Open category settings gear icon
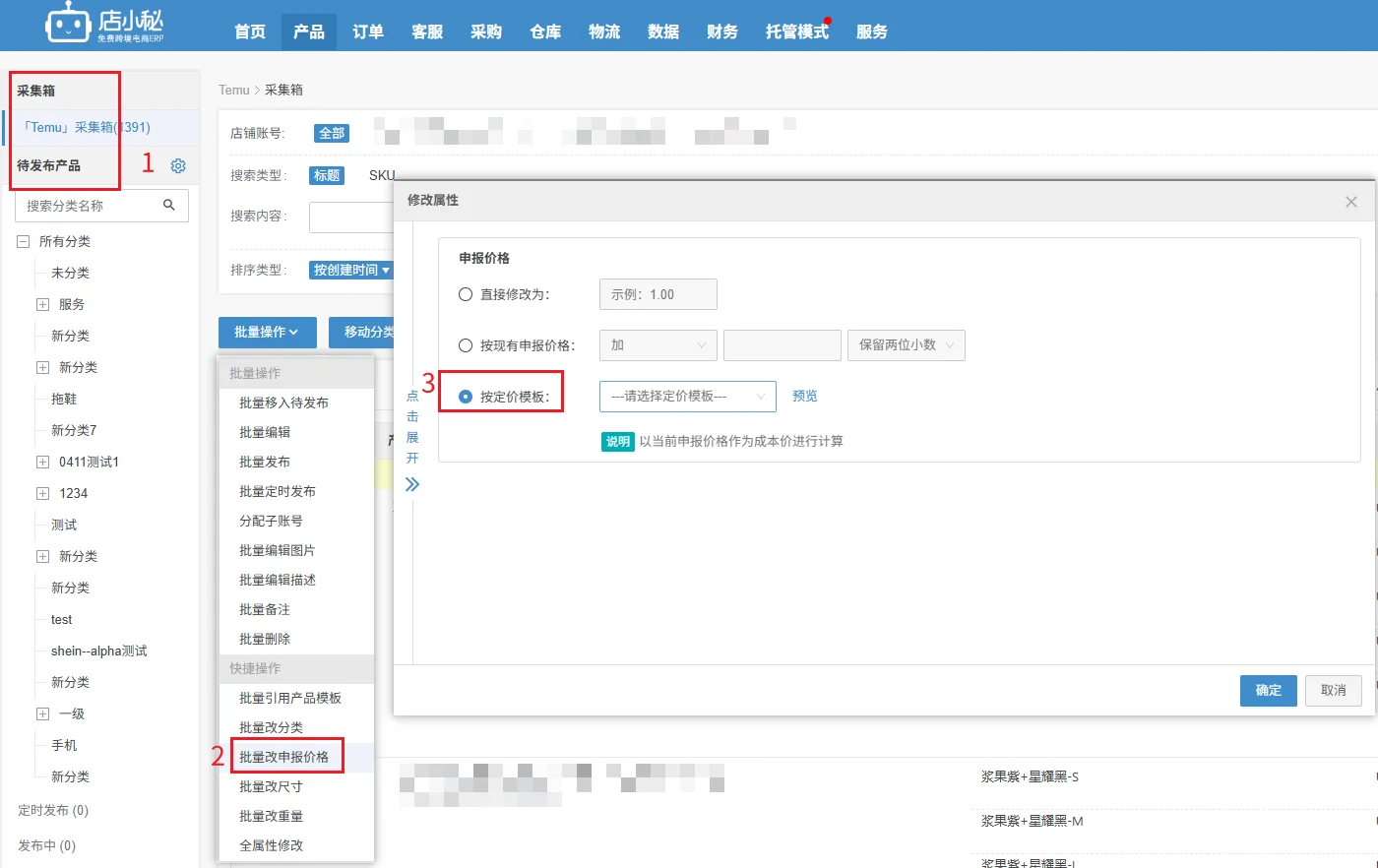Viewport: 1378px width, 868px height. click(178, 166)
